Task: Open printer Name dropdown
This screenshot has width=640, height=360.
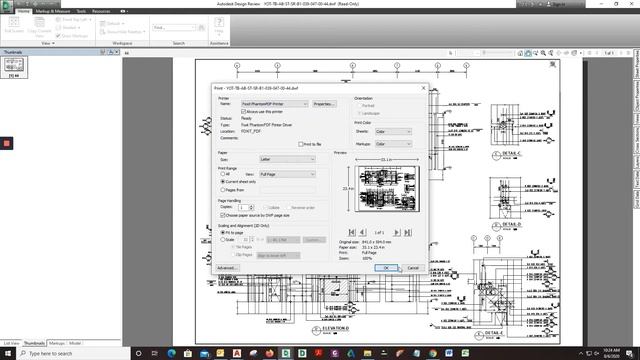Action: tap(274, 104)
